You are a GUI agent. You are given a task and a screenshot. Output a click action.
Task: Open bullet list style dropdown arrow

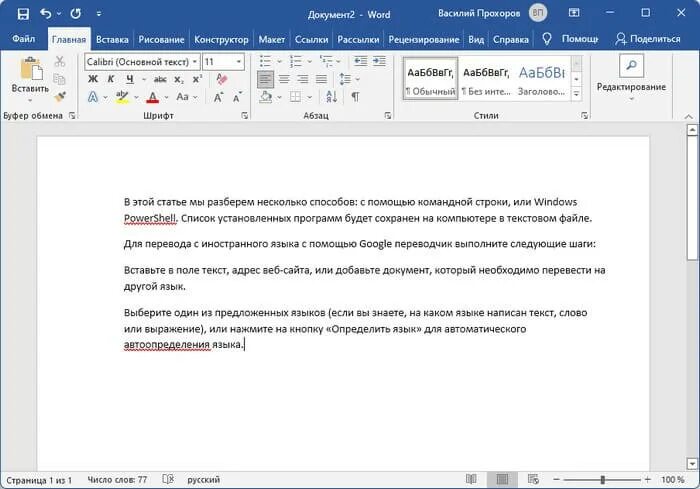279,62
